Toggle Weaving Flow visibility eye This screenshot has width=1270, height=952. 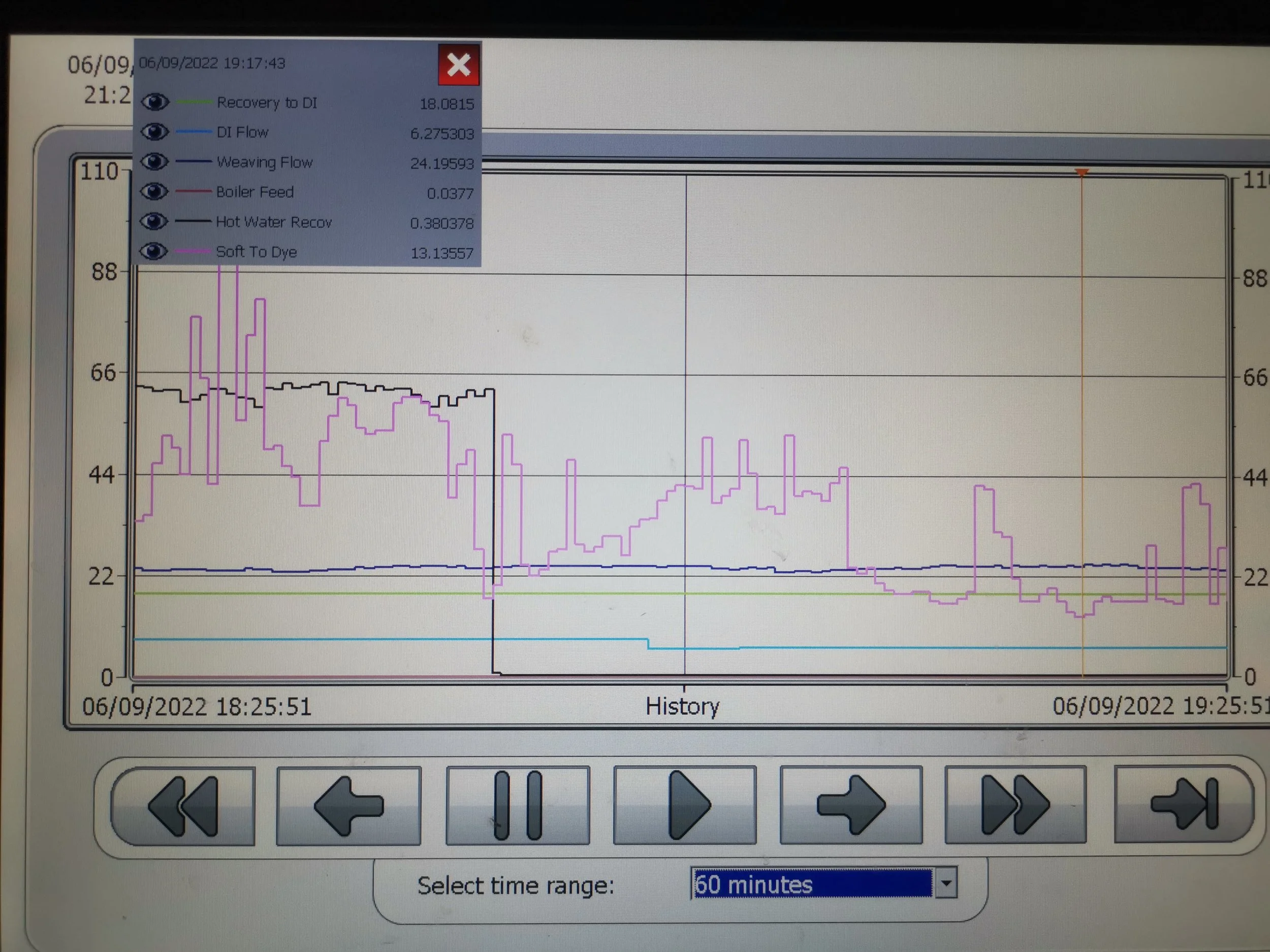(154, 162)
